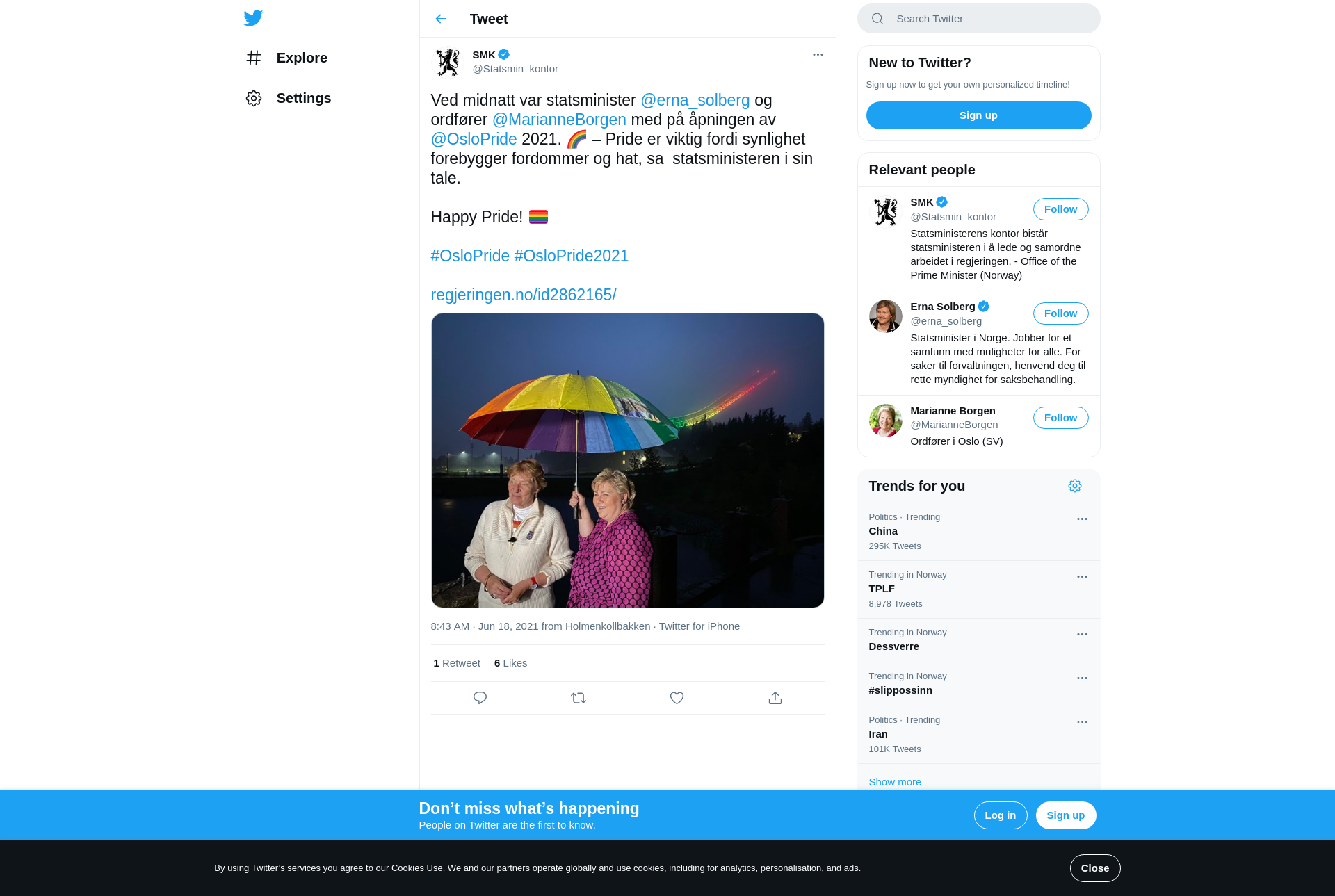This screenshot has height=896, width=1335.
Task: Go back using the arrow icon
Action: (x=441, y=19)
